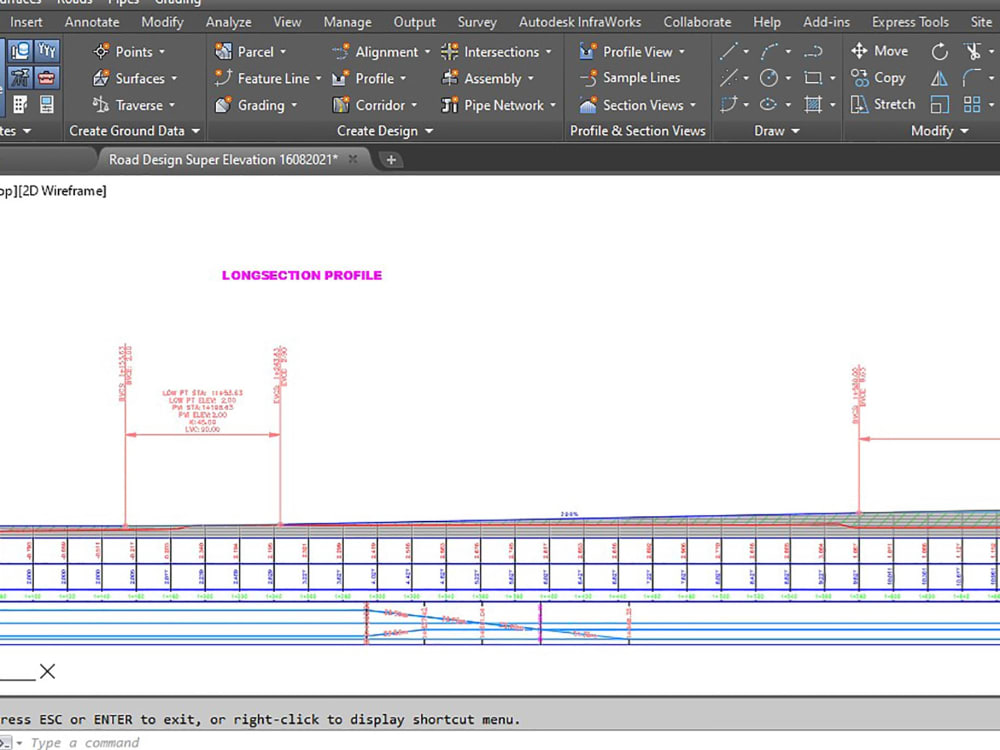Expand Section Views dropdown arrow
1000x750 pixels.
pos(693,105)
